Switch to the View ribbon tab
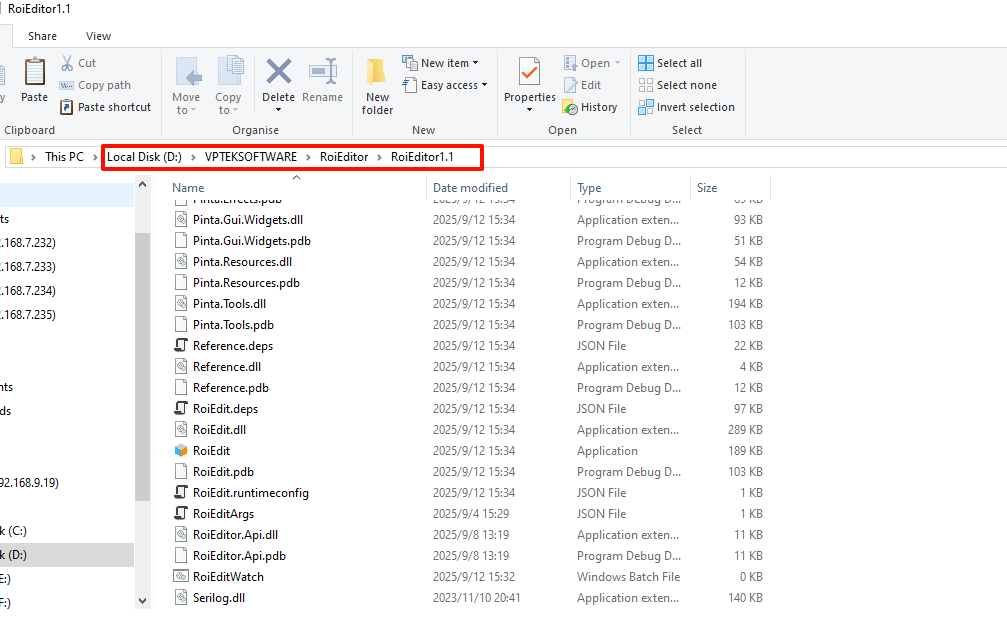Screen dimensions: 1007x627 (x=98, y=36)
